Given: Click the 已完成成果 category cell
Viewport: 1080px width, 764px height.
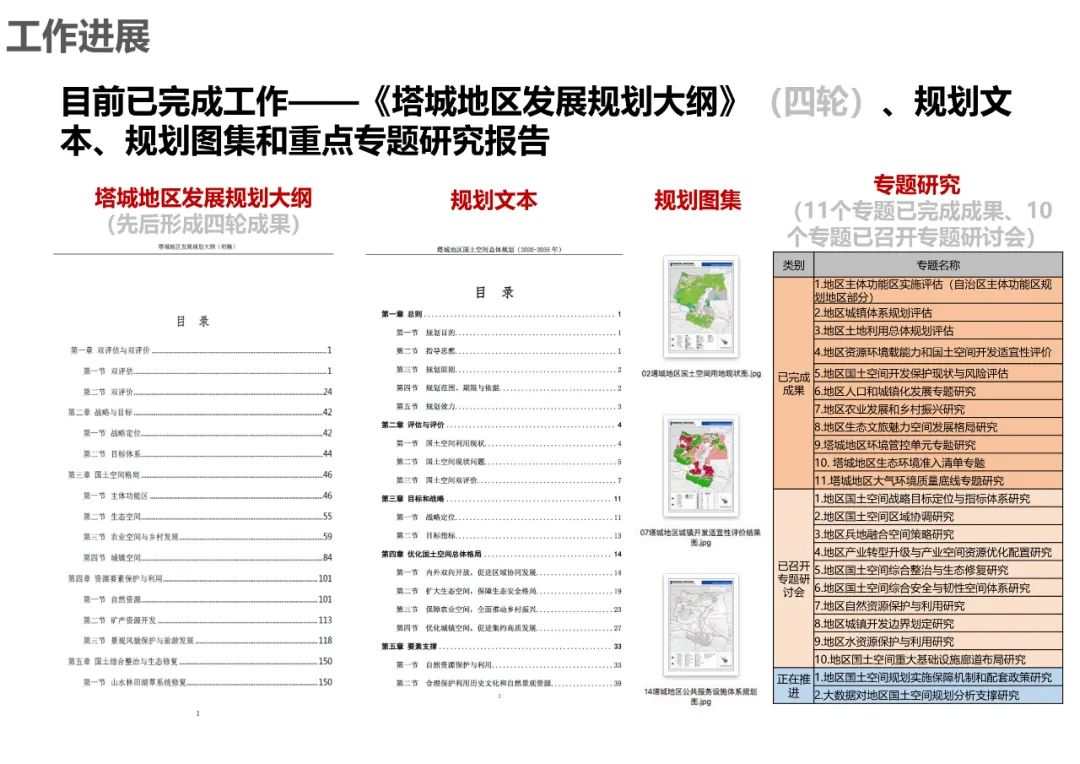Looking at the screenshot, I should [x=793, y=383].
